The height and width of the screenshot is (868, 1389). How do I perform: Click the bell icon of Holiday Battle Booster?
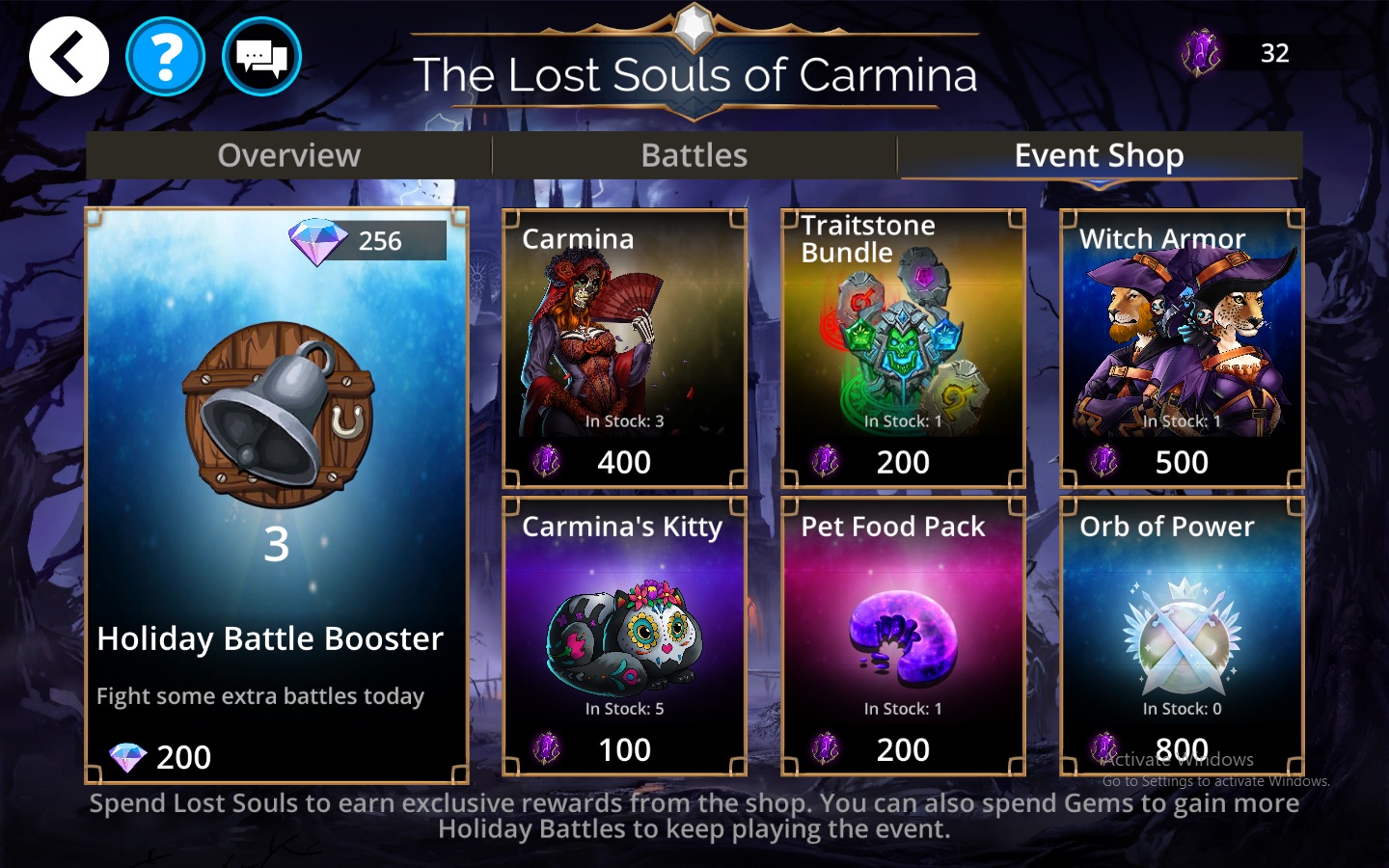[279, 415]
